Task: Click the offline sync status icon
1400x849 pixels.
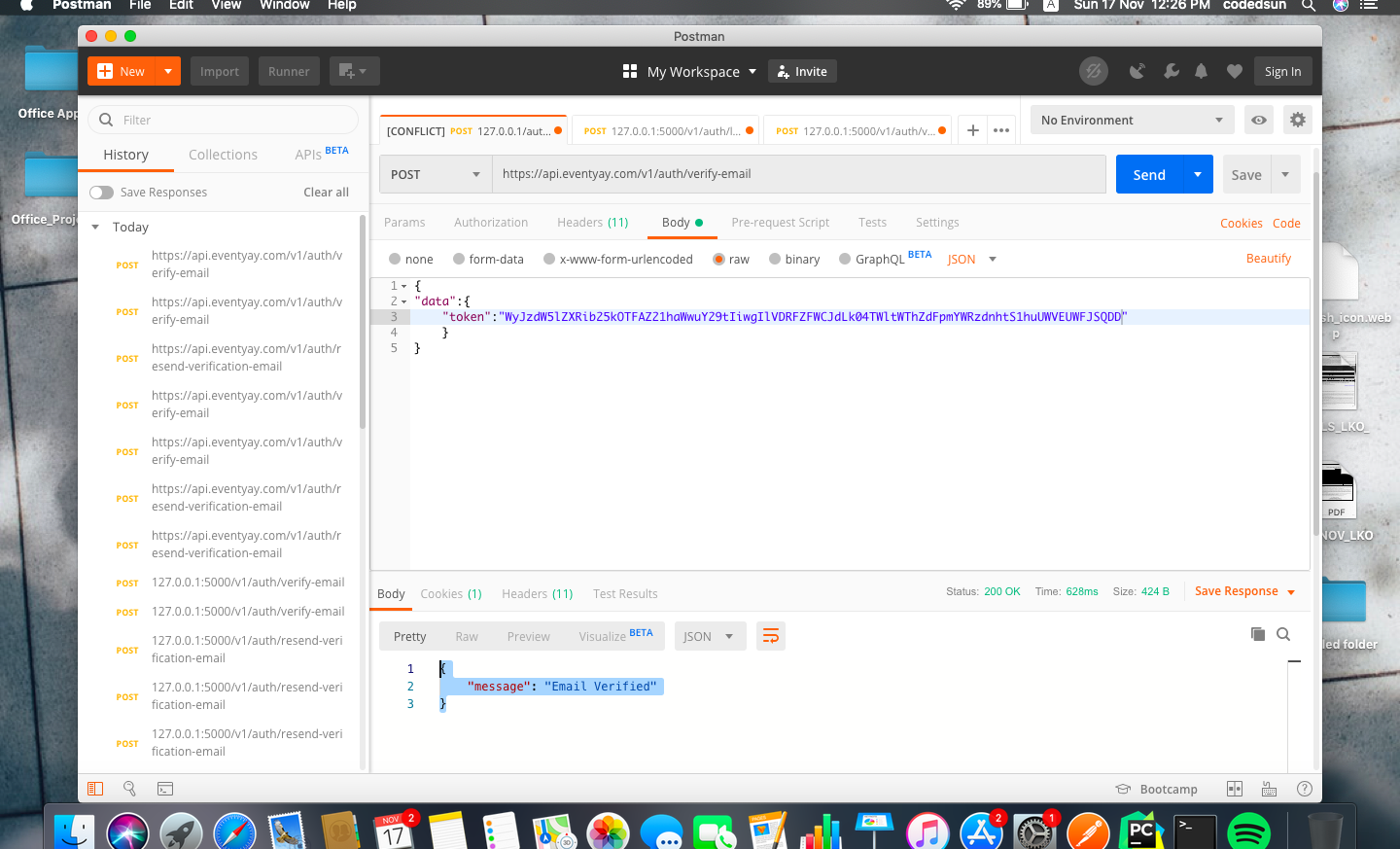Action: pyautogui.click(x=1094, y=71)
